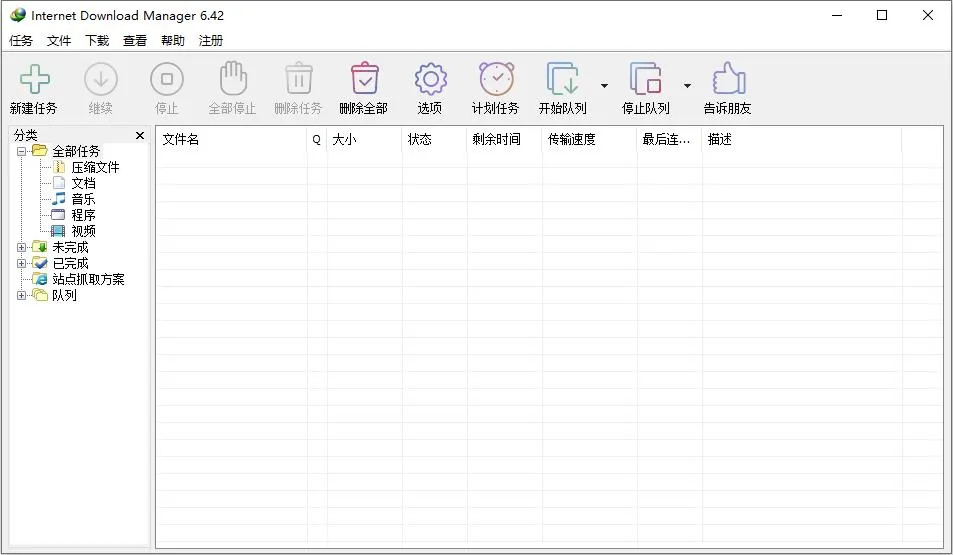Click the 开始队列 (start queue) icon

(562, 80)
